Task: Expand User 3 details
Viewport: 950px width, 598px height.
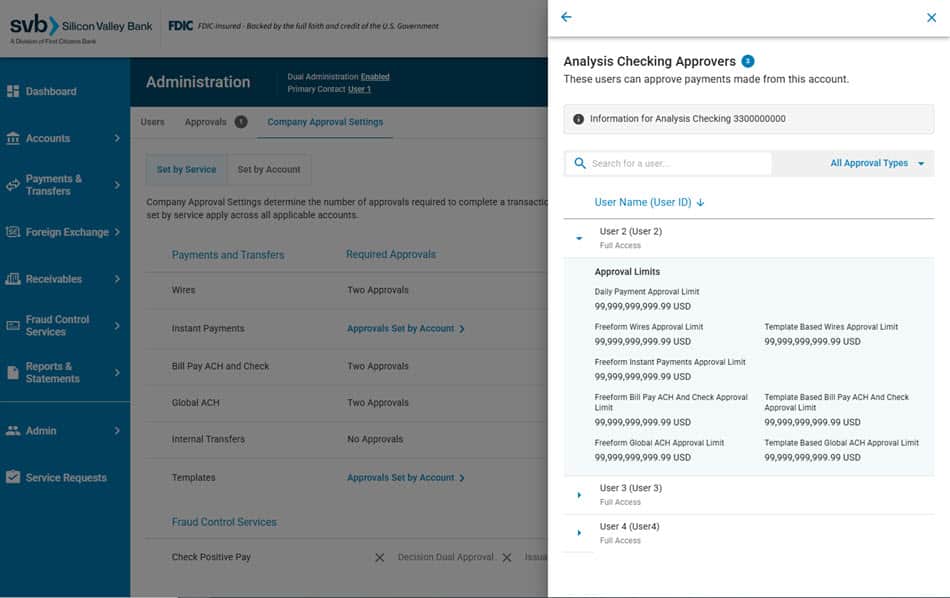Action: 577,493
